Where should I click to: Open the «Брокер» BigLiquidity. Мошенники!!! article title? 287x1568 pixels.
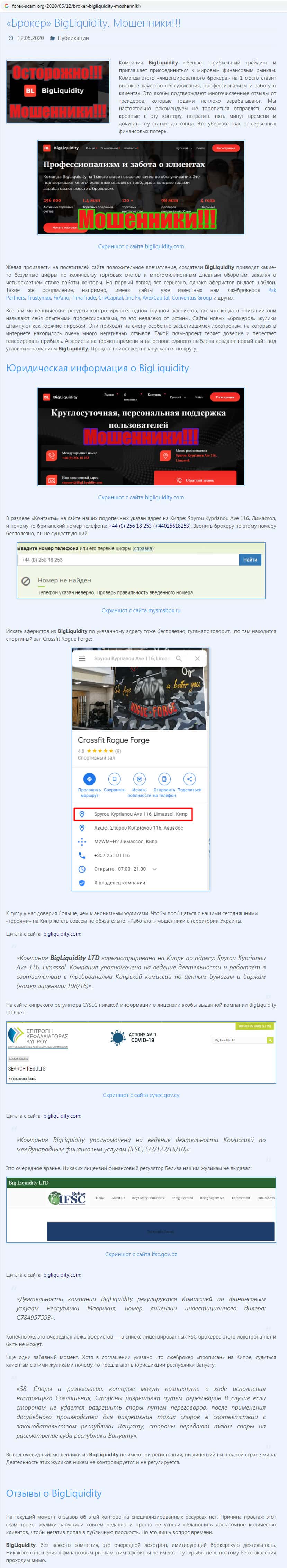click(93, 23)
